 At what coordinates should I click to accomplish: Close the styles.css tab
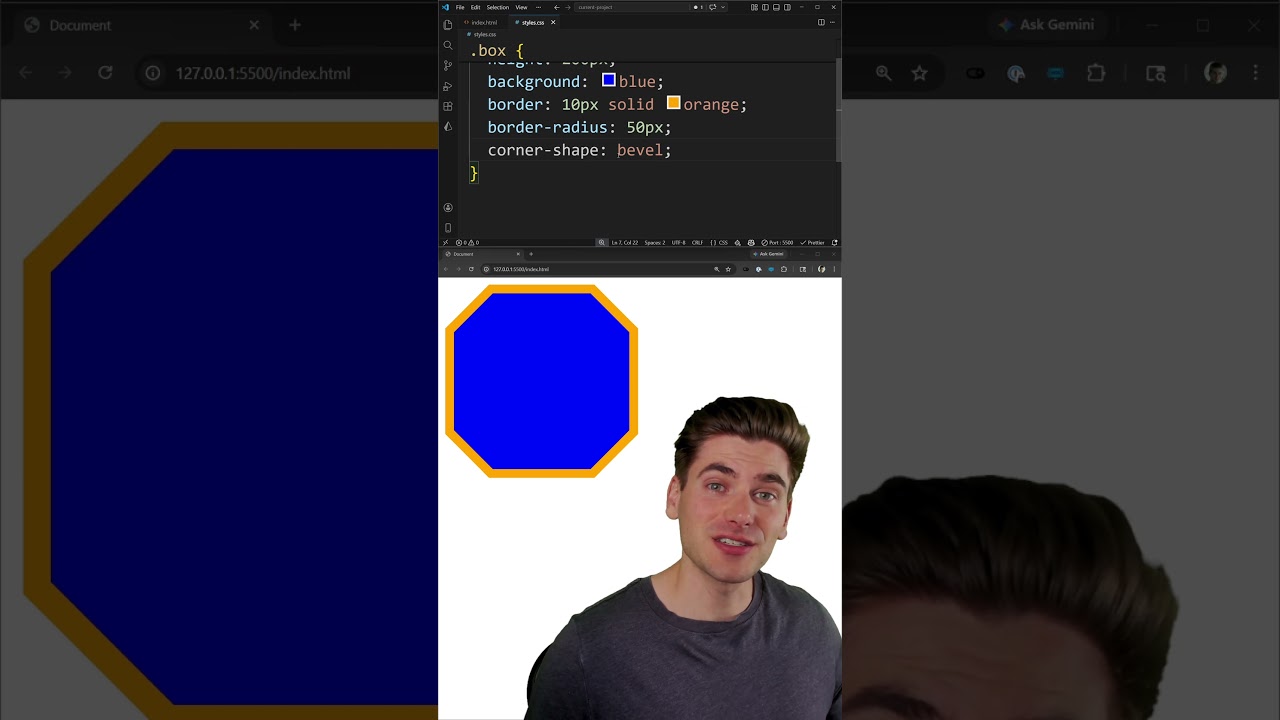pyautogui.click(x=553, y=22)
